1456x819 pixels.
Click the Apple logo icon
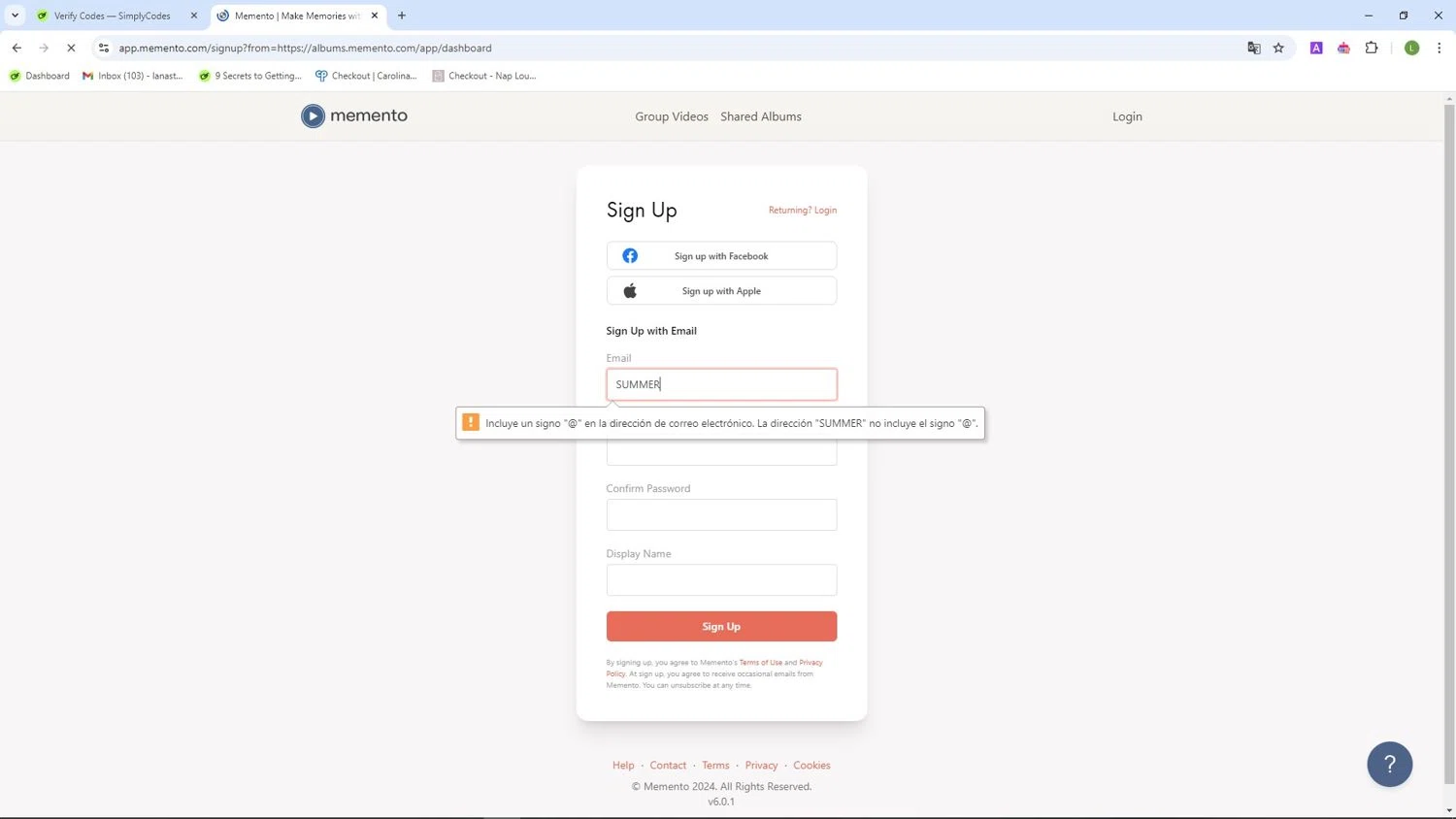pos(630,291)
